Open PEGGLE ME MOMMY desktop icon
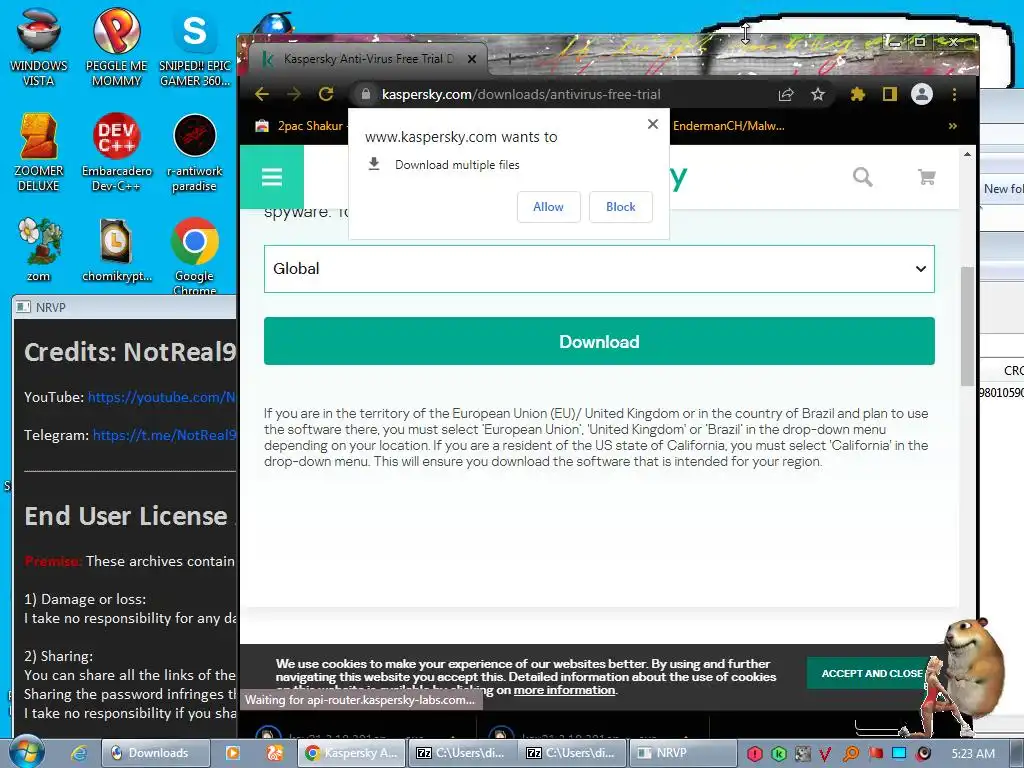The width and height of the screenshot is (1024, 768). pos(116,46)
